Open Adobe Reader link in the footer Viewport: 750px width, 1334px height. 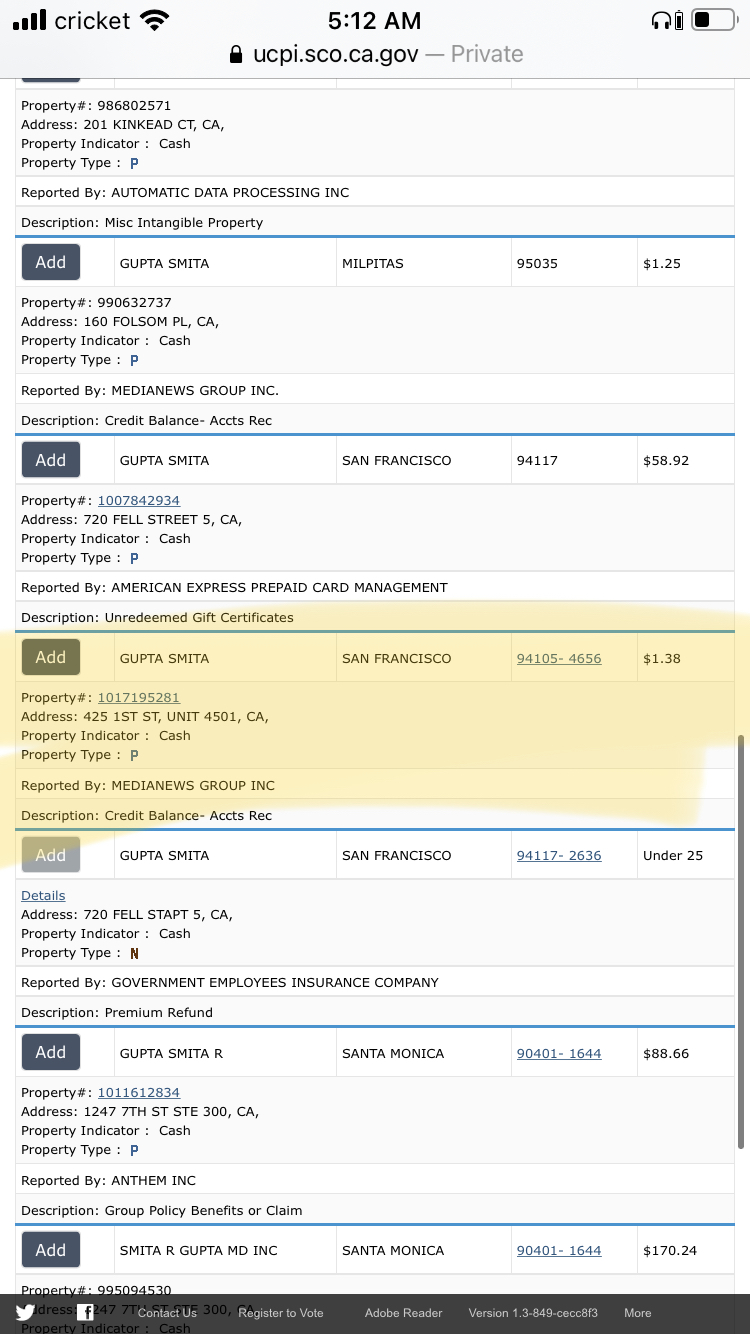click(403, 1313)
